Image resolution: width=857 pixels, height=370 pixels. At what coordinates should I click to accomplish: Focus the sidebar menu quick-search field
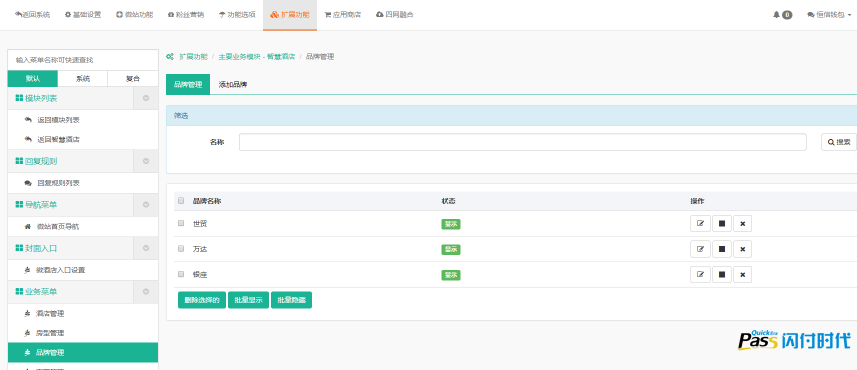pos(83,60)
